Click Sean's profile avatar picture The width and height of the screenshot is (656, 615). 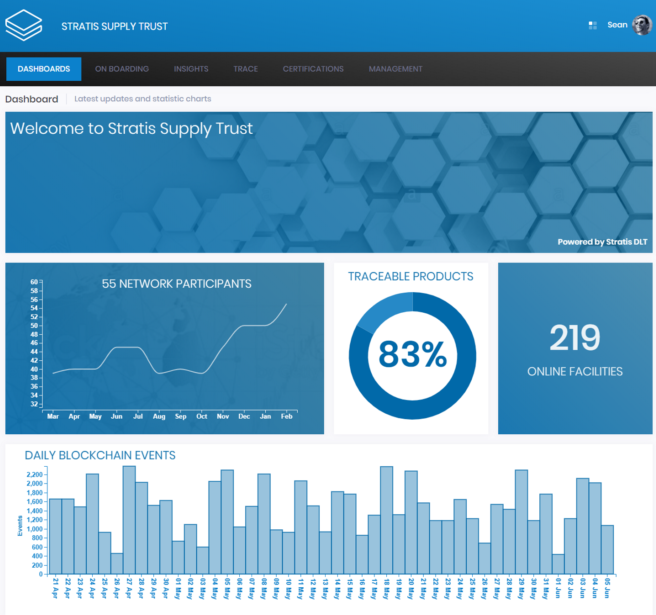(x=641, y=25)
